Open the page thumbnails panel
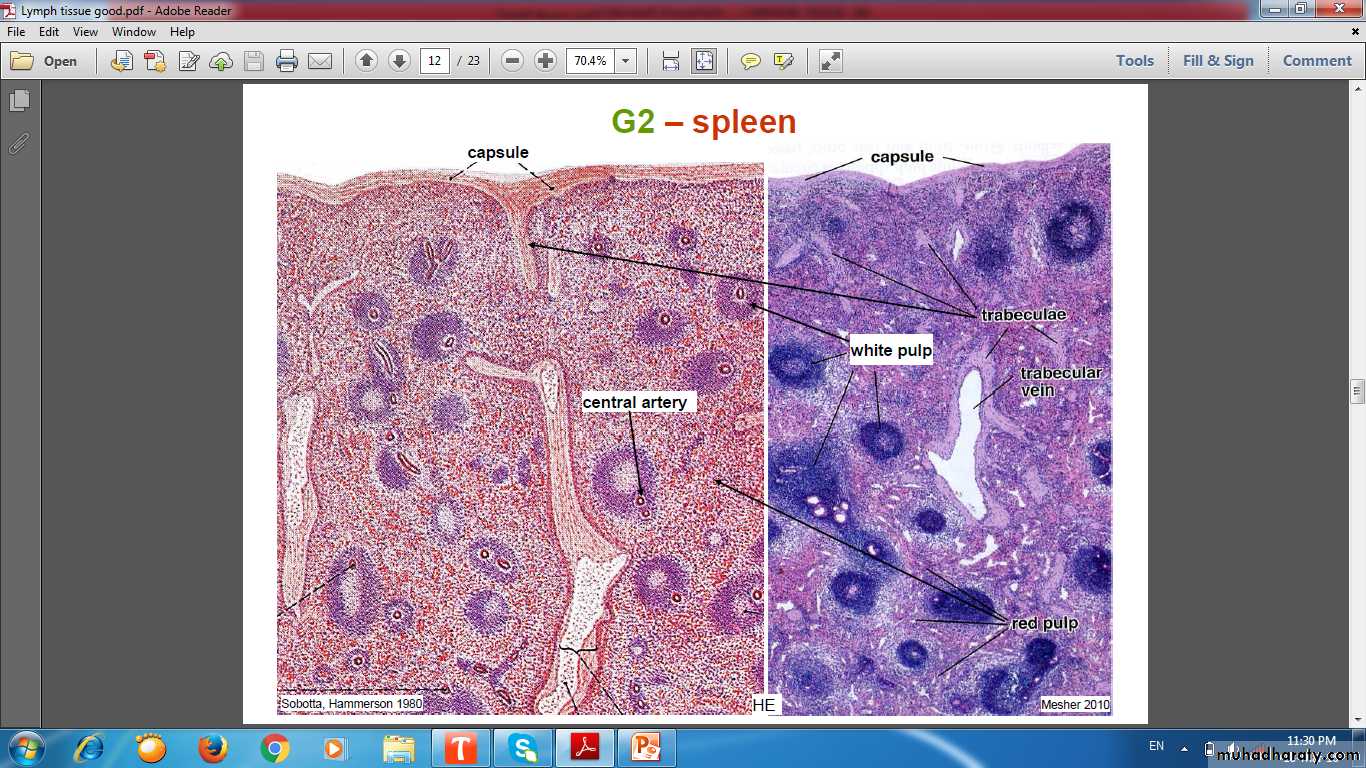 [19, 101]
